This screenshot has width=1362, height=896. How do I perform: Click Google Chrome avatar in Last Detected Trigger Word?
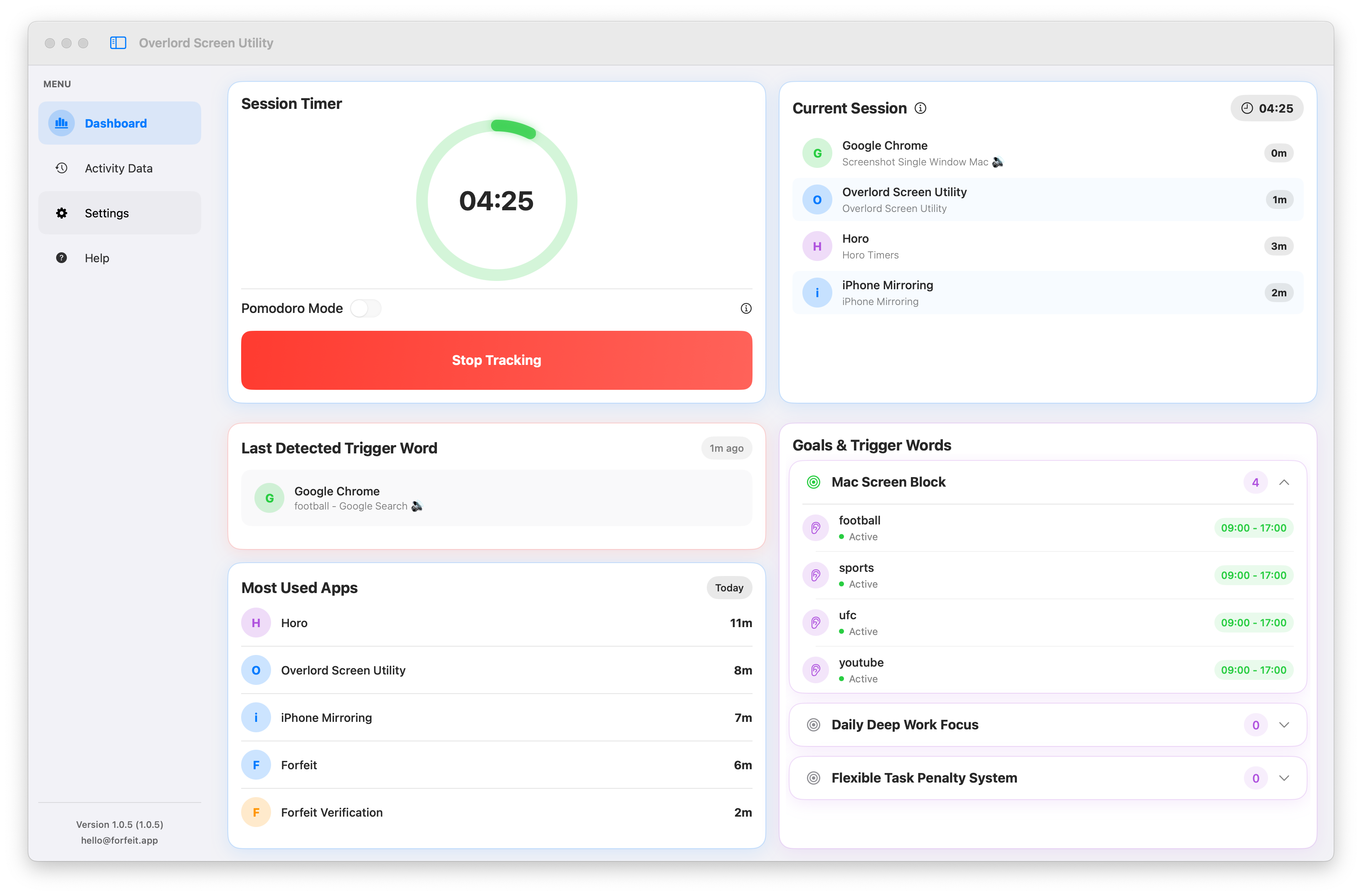point(269,498)
